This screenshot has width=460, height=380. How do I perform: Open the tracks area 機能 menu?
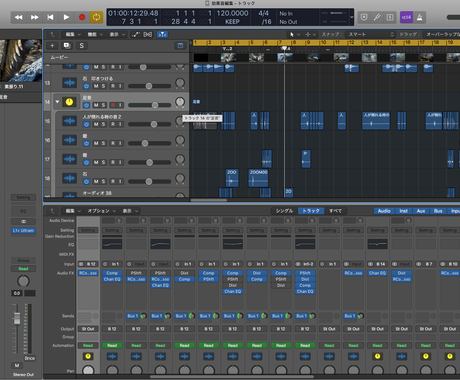pyautogui.click(x=95, y=34)
